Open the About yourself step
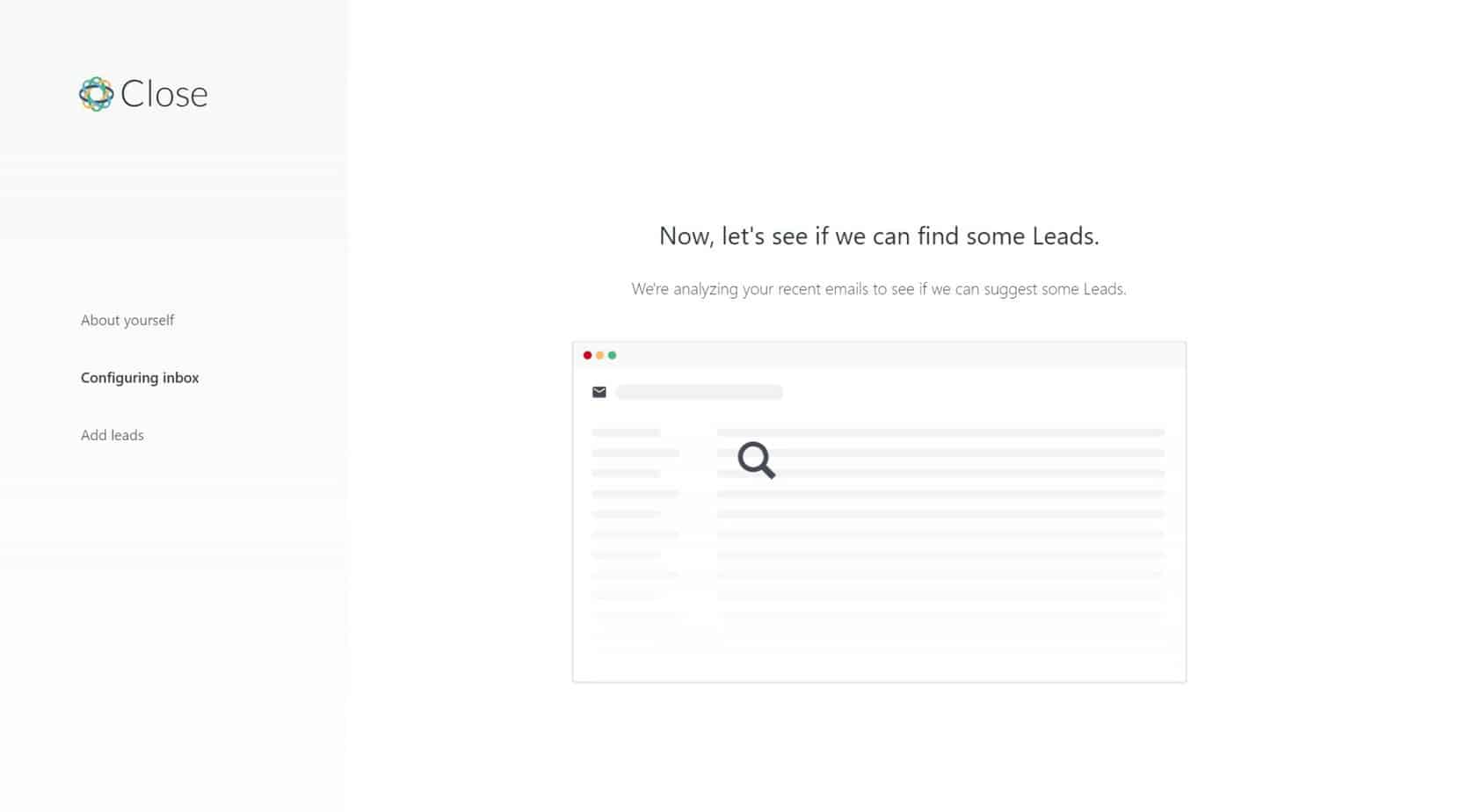 coord(127,320)
